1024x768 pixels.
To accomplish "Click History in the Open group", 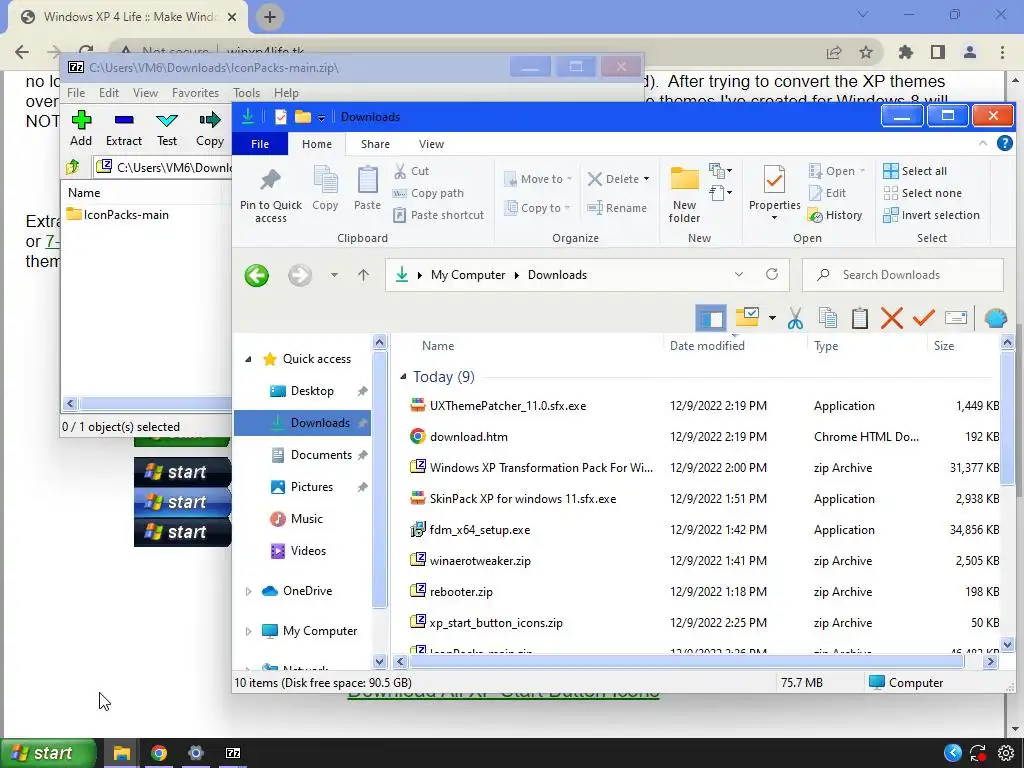I will click(x=835, y=215).
